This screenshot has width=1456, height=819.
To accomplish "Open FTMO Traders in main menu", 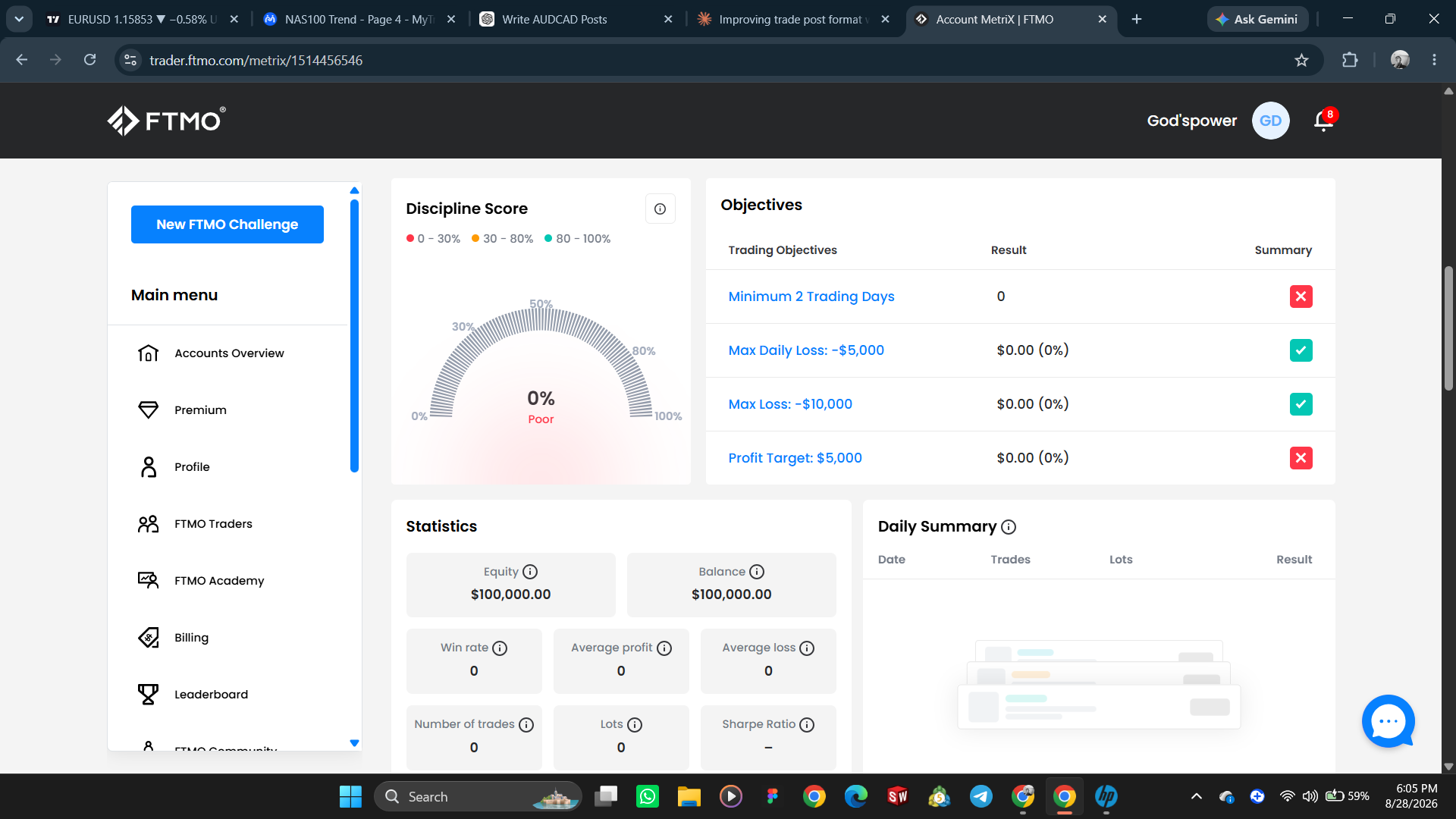I will pos(213,524).
